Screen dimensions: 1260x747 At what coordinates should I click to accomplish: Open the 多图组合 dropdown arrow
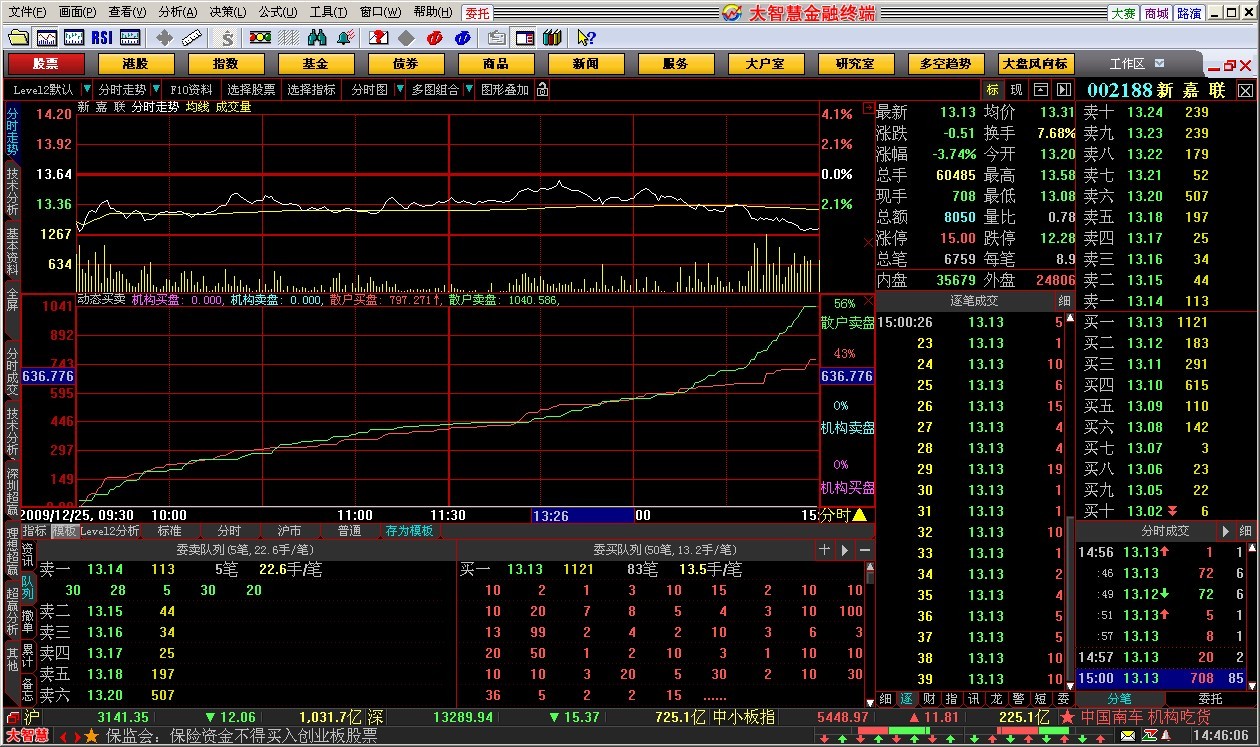click(467, 89)
